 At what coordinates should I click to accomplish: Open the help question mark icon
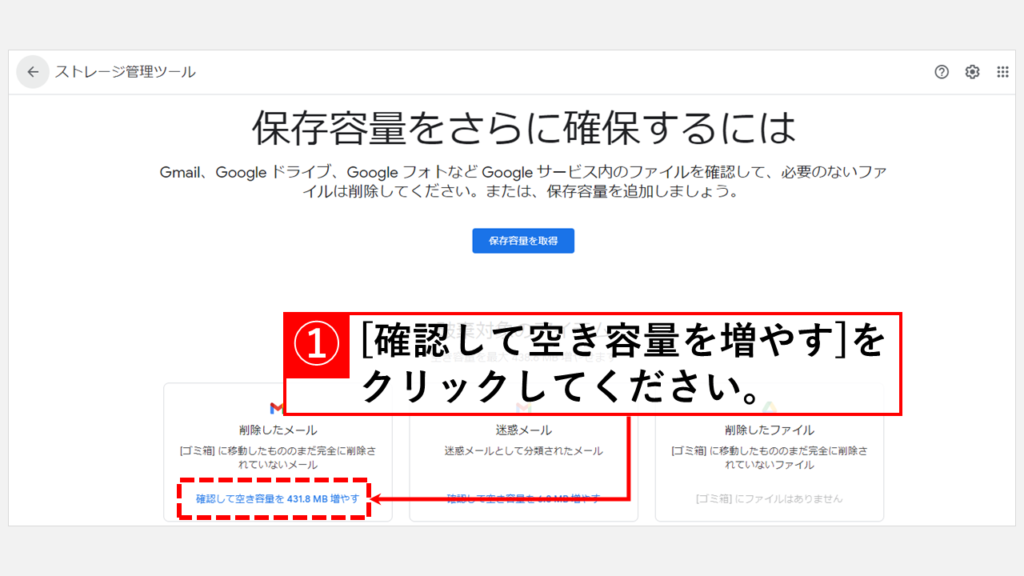coord(941,72)
